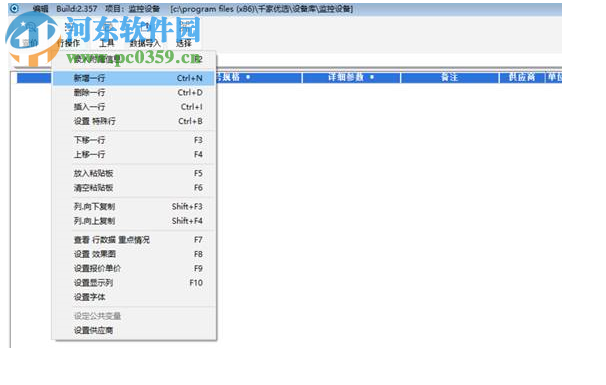Choose 设置供应商 menu item
The height and width of the screenshot is (385, 606).
(x=134, y=330)
